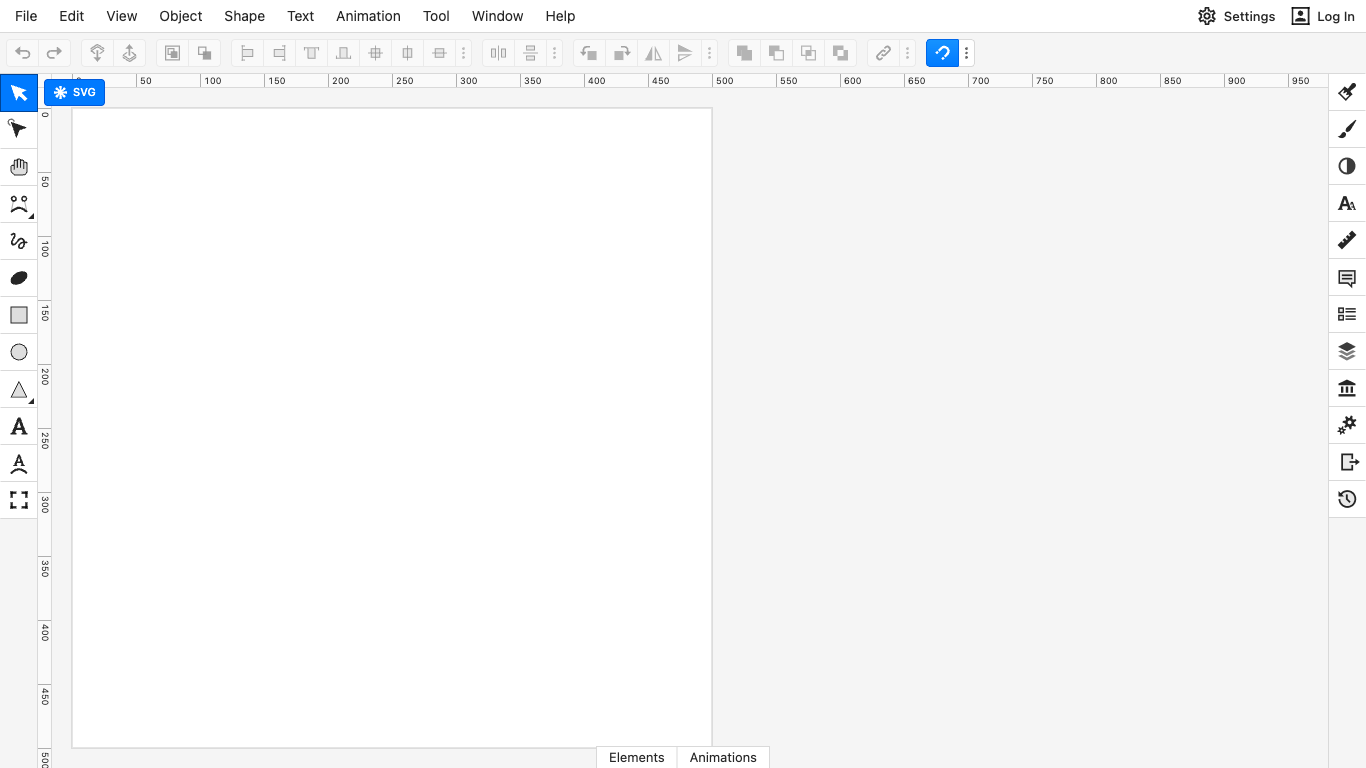Select the View frame tool
Screen dimensions: 1366x768
pos(18,500)
